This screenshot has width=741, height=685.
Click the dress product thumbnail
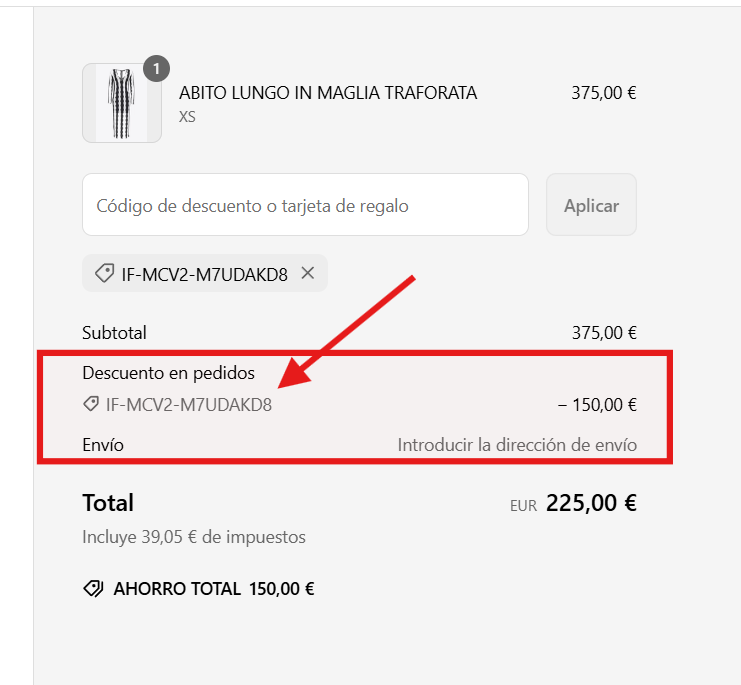(122, 103)
